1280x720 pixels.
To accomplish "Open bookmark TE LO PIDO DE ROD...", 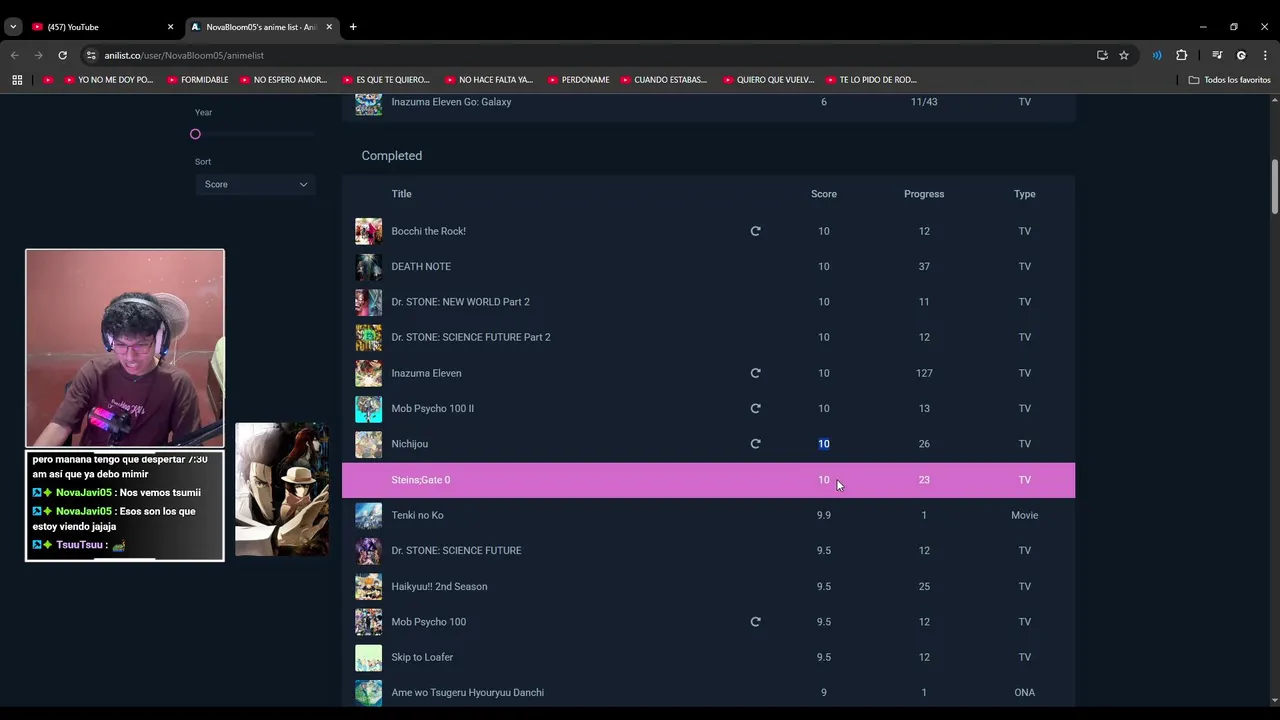I will [x=871, y=80].
